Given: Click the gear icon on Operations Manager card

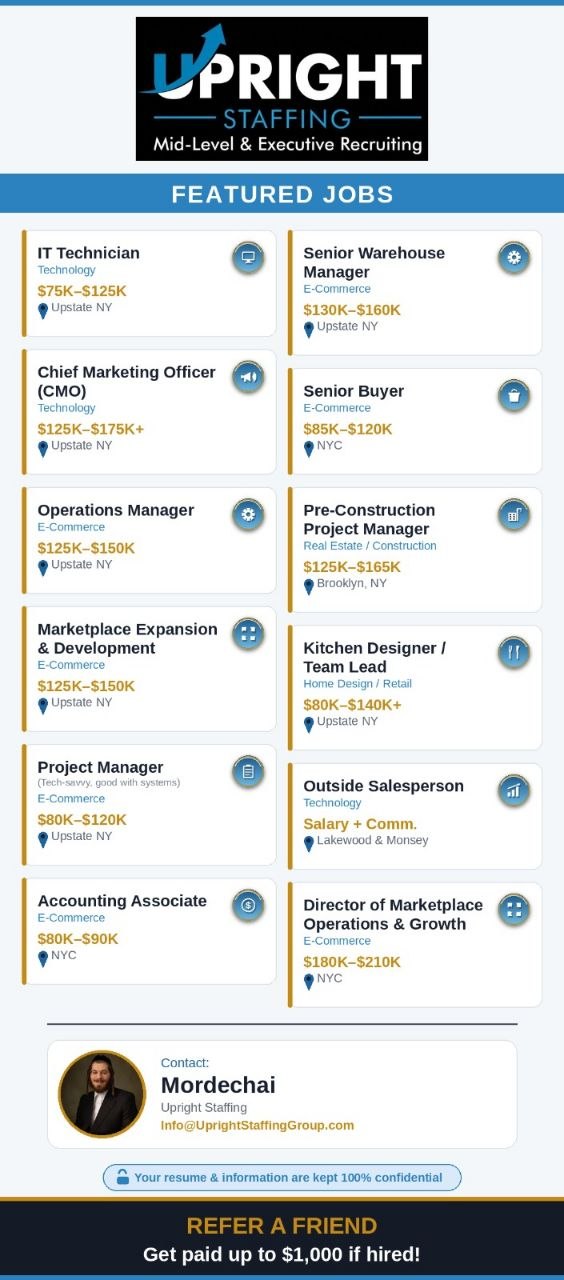Looking at the screenshot, I should click(x=248, y=515).
